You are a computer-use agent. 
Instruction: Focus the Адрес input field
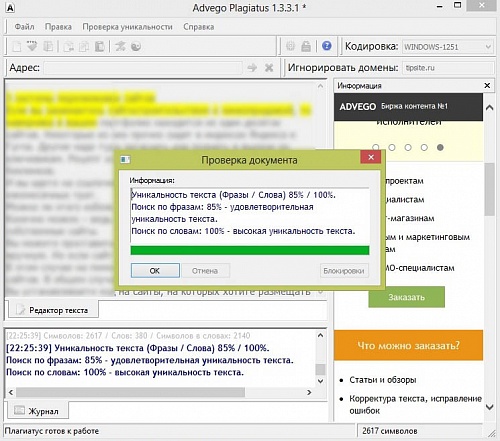click(143, 68)
